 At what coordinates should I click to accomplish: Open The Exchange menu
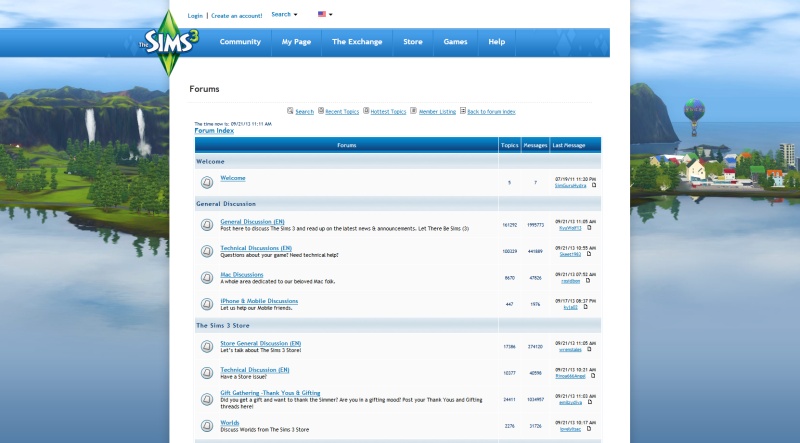click(357, 42)
